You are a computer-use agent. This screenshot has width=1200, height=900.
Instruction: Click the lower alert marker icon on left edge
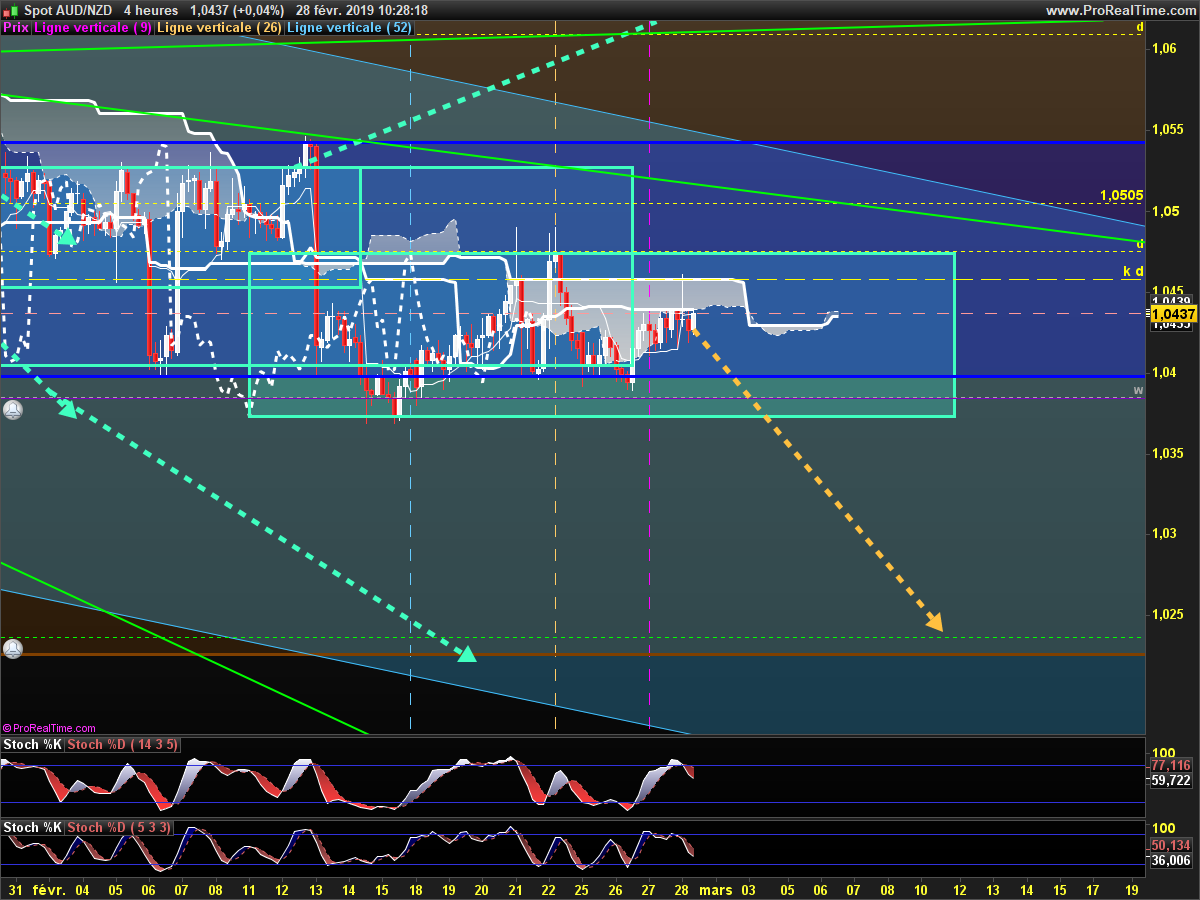[x=13, y=649]
